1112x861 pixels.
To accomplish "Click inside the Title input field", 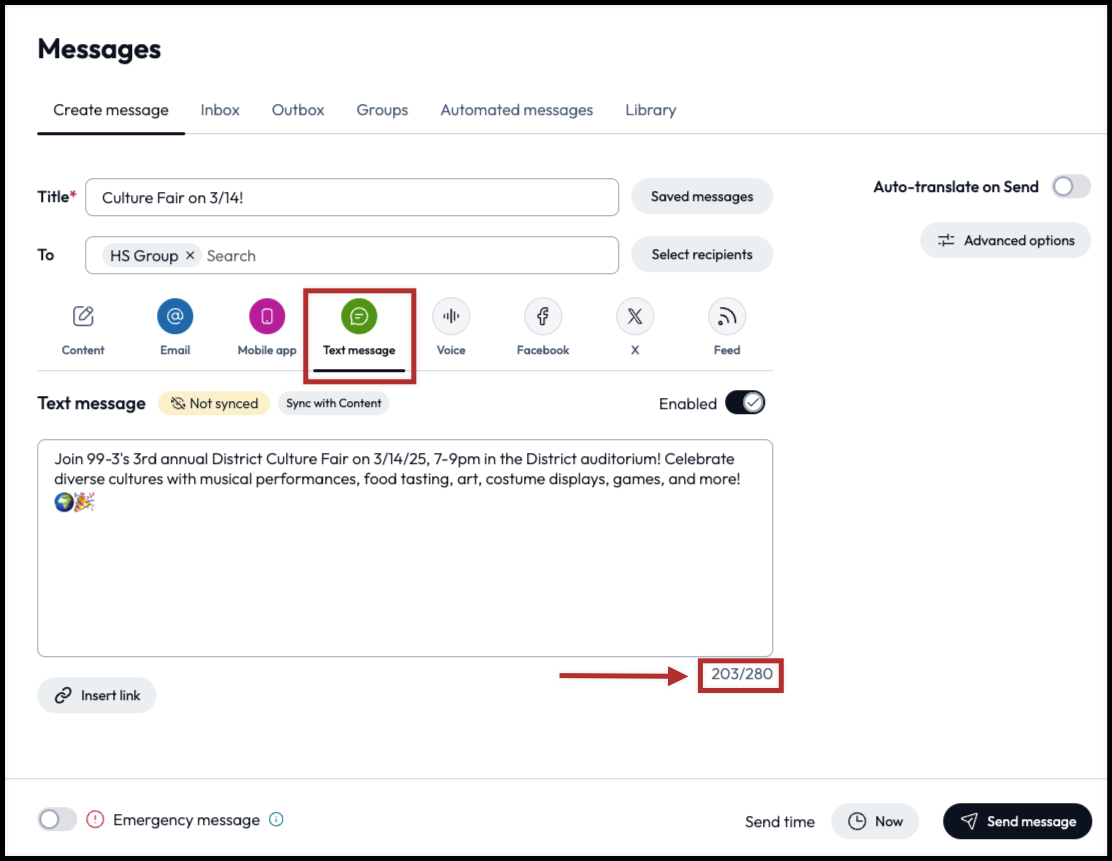I will [352, 198].
